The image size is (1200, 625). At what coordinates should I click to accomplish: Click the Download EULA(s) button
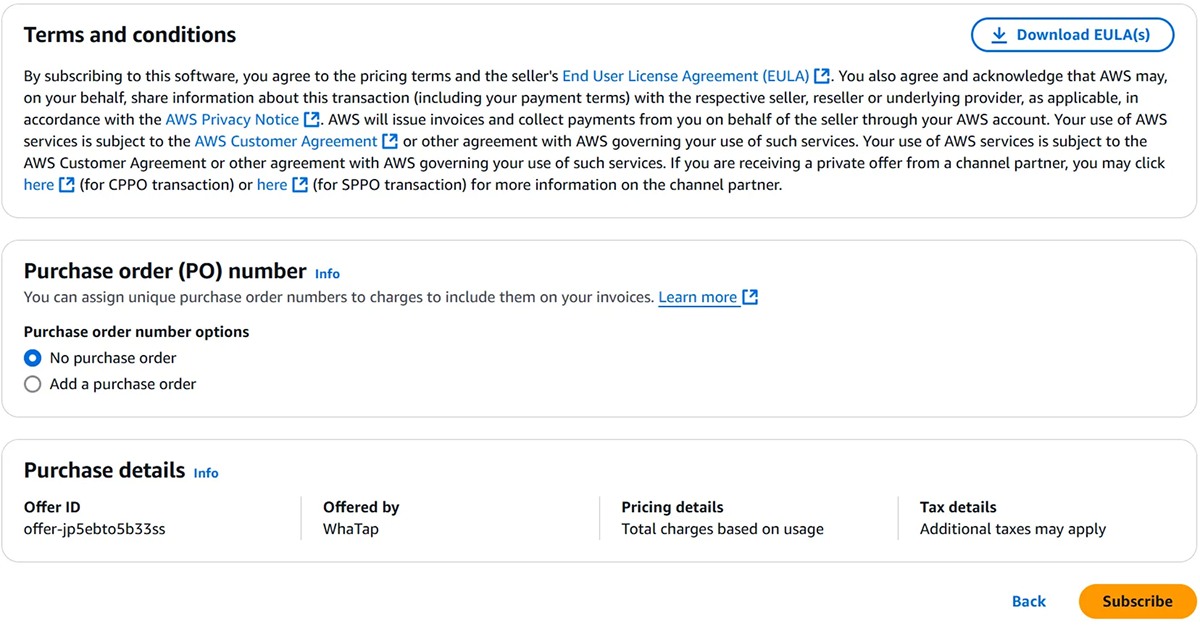pyautogui.click(x=1072, y=35)
